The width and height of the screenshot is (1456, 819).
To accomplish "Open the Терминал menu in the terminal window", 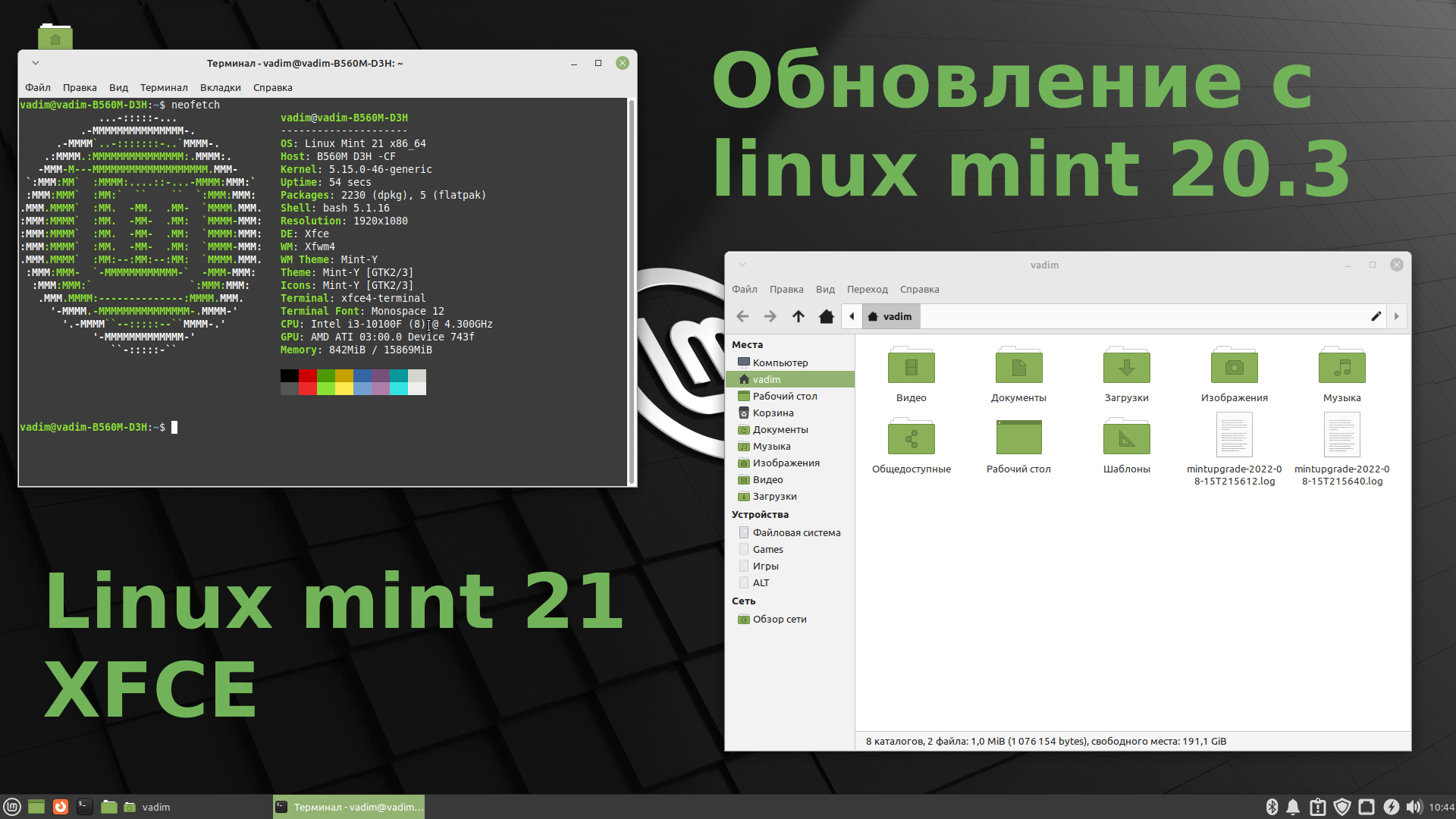I will (164, 87).
